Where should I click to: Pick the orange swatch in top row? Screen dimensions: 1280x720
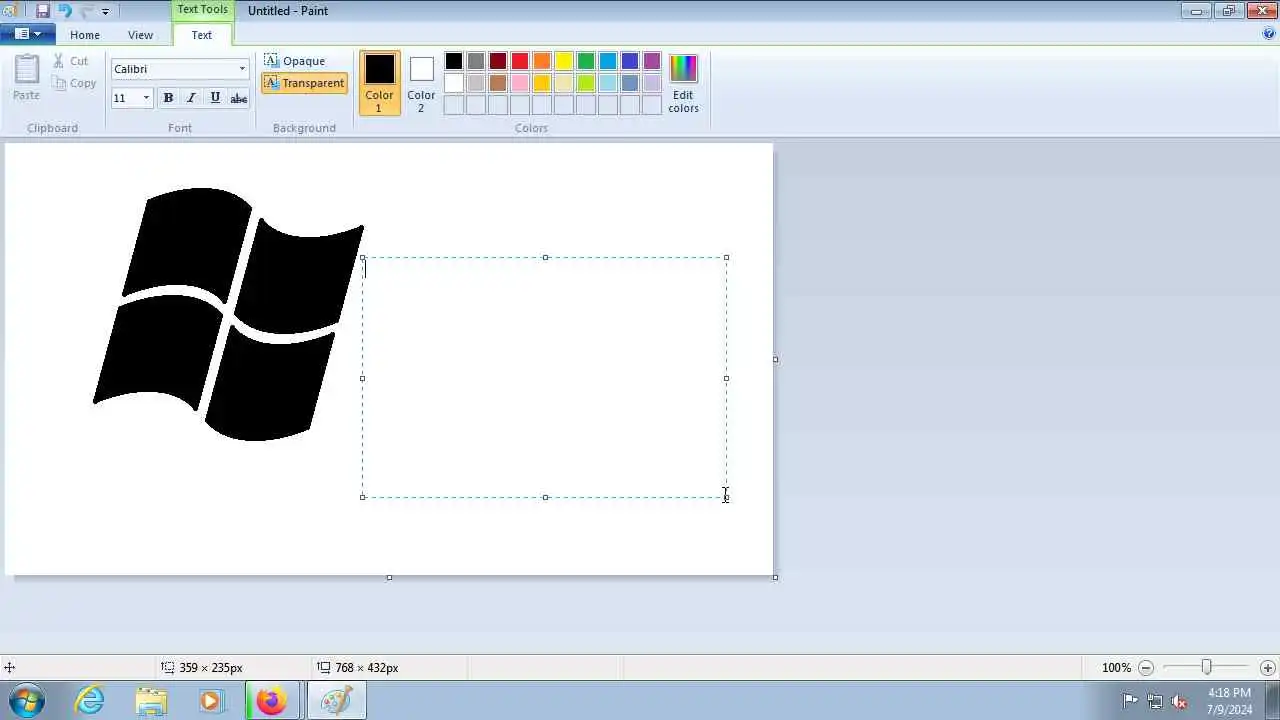(x=542, y=61)
